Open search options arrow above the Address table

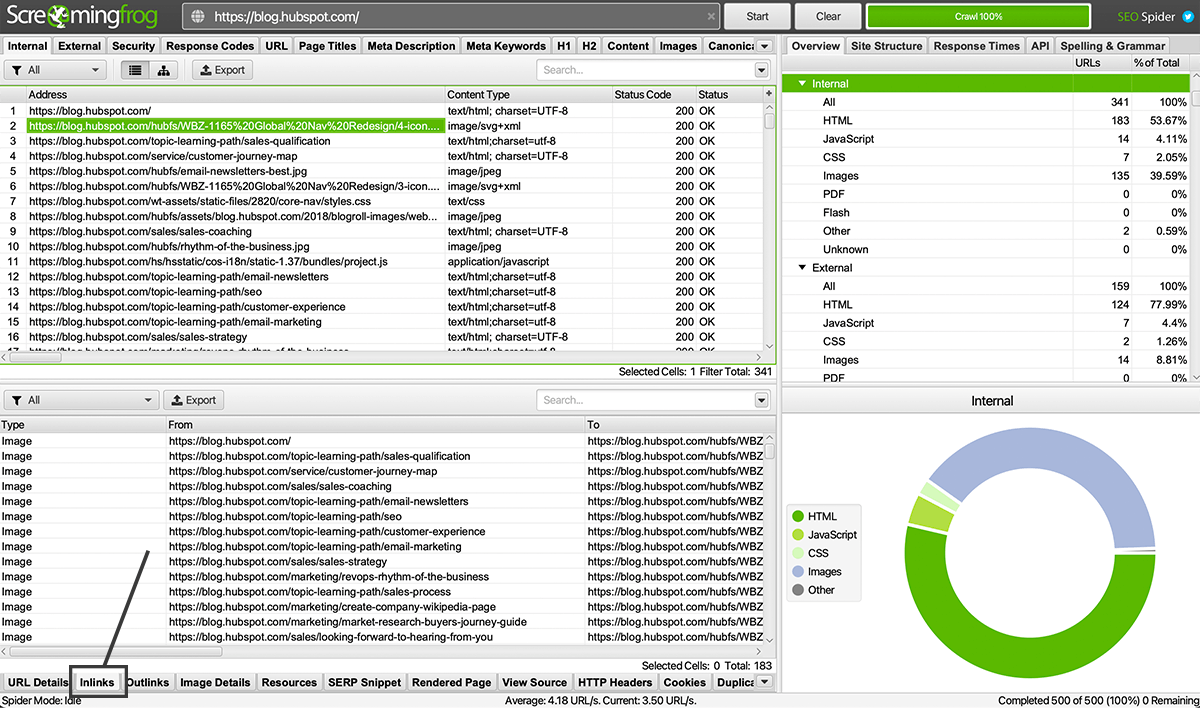(762, 70)
